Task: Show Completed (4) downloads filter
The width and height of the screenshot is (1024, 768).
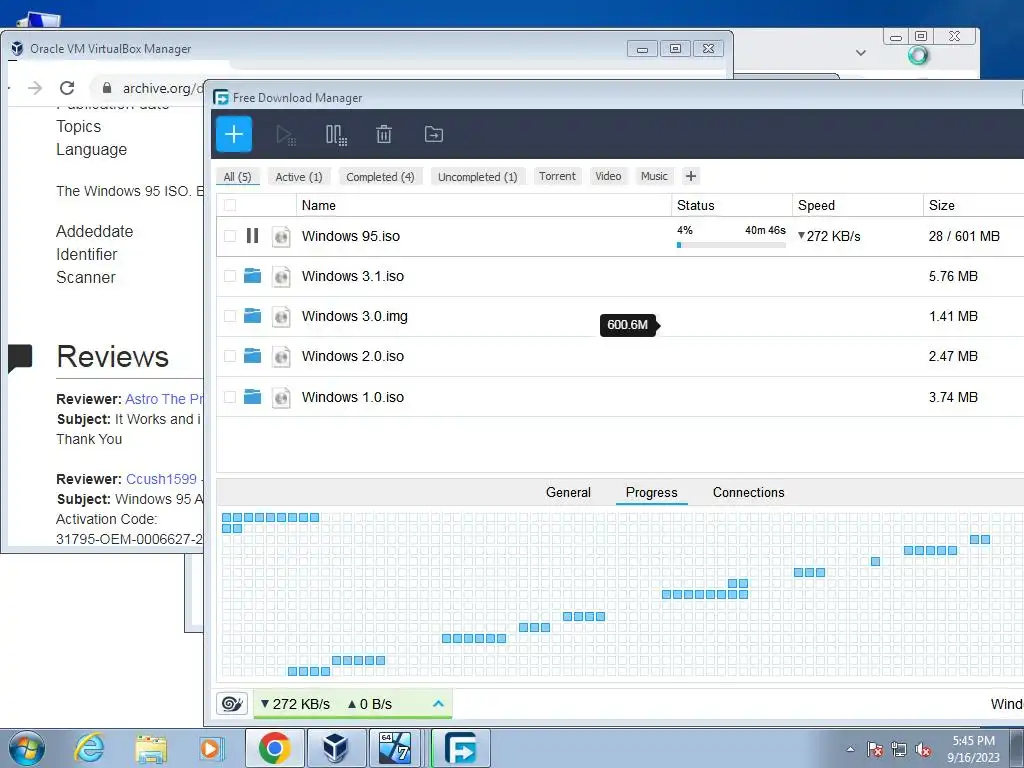Action: click(x=380, y=176)
